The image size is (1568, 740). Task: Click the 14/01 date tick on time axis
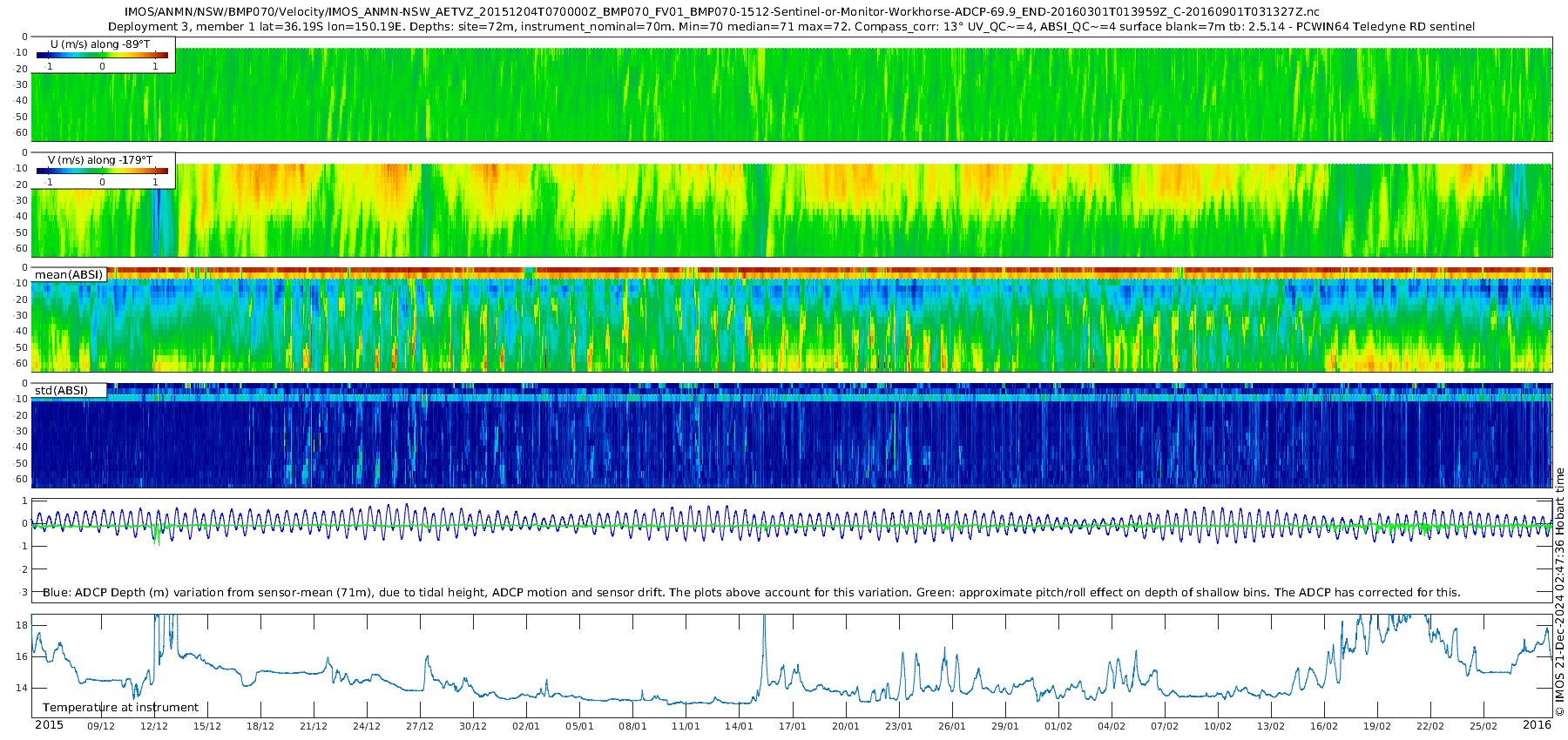[740, 726]
